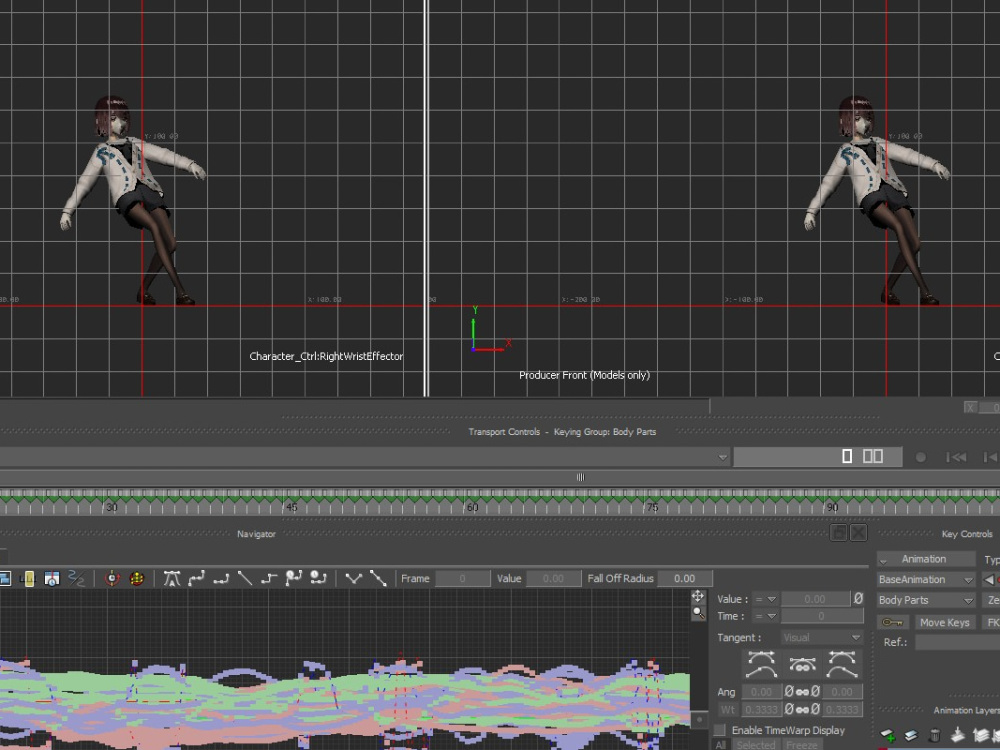Click frame 60 on the timeline

pos(472,507)
